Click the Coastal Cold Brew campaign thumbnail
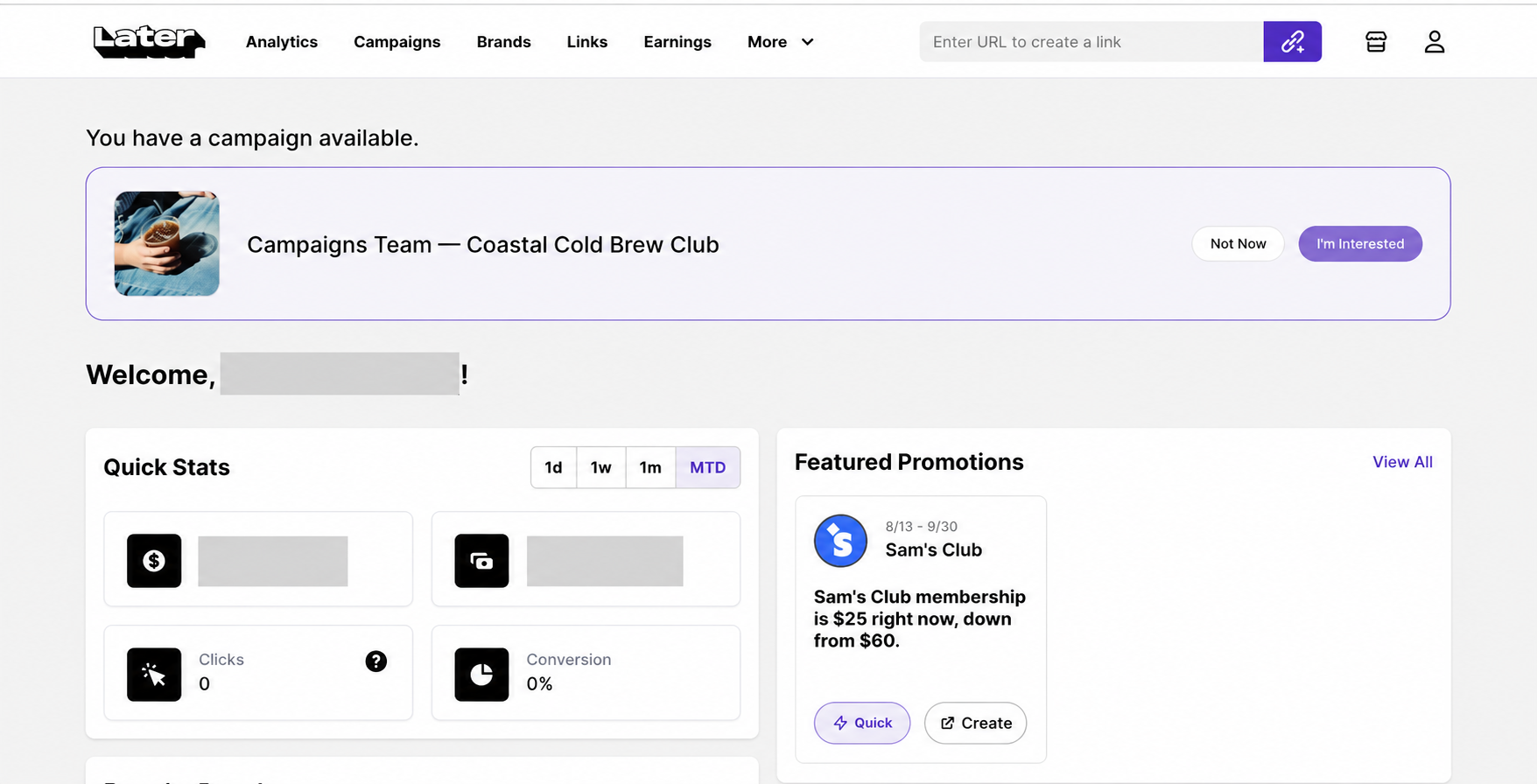This screenshot has height=784, width=1537. [166, 244]
